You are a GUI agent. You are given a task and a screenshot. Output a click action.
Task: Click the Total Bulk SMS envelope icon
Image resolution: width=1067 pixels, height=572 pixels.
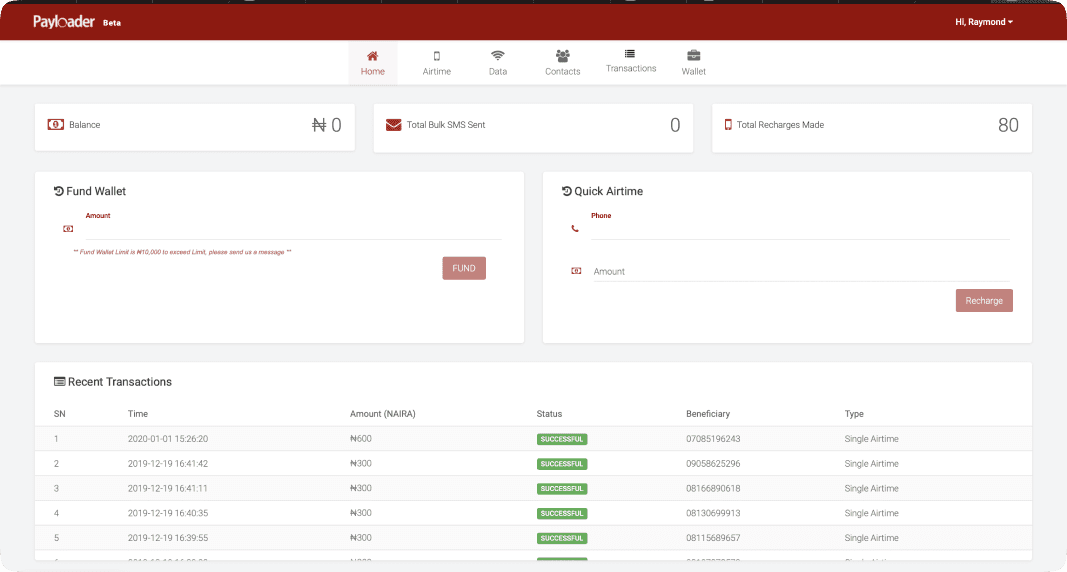tap(393, 125)
